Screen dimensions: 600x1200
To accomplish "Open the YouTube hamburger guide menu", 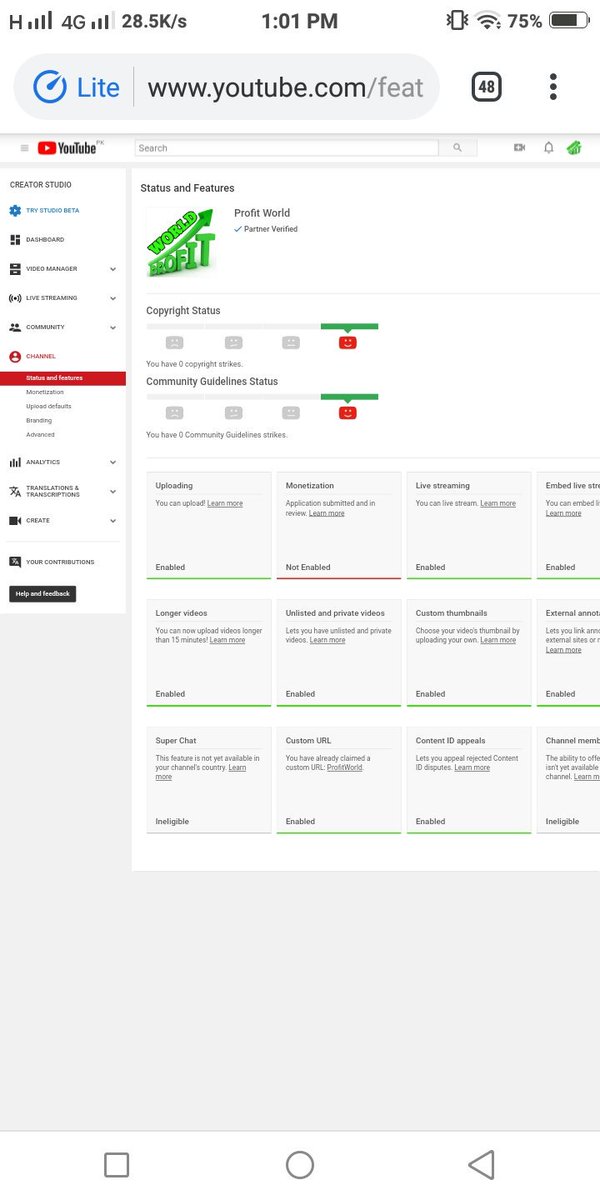I will tap(24, 148).
